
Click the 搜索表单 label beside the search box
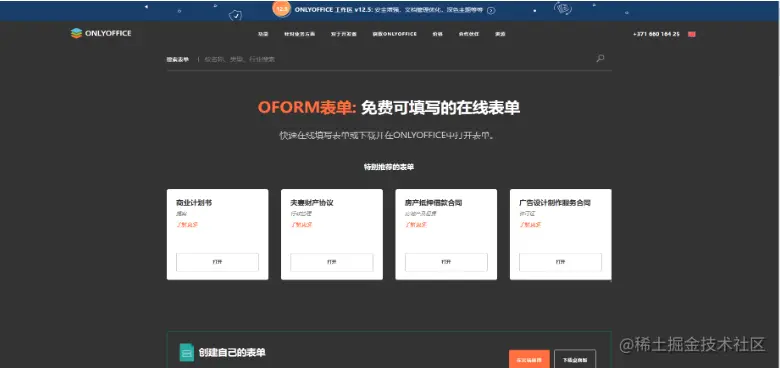pyautogui.click(x=178, y=59)
